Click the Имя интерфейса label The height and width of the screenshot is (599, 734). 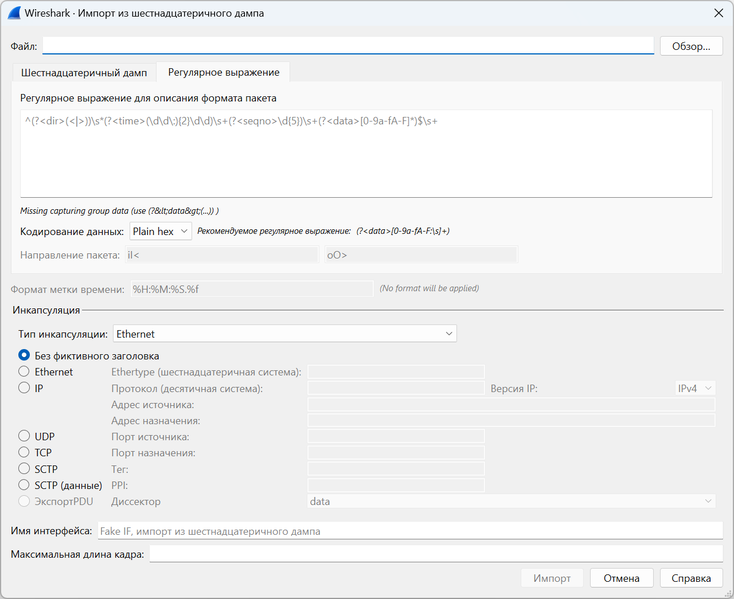click(x=51, y=531)
